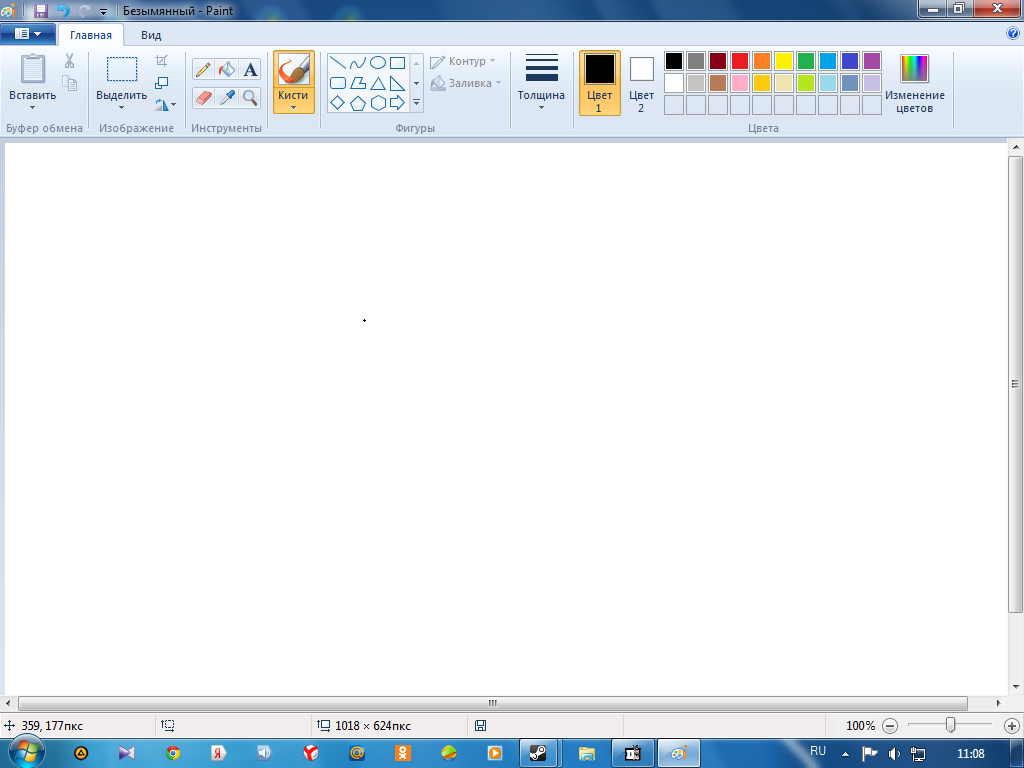Expand the shapes gallery more arrow
The width and height of the screenshot is (1024, 768).
(x=416, y=103)
